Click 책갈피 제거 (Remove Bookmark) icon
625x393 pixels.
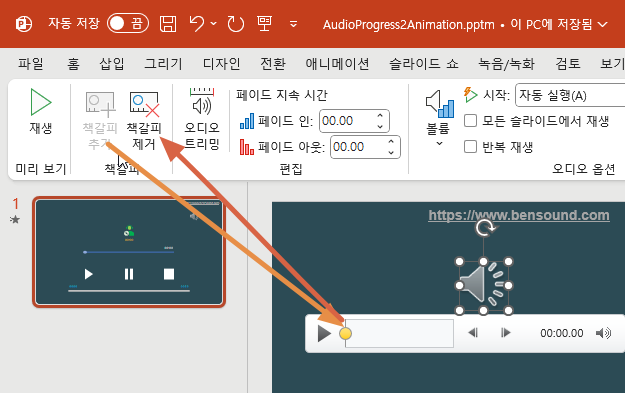144,104
